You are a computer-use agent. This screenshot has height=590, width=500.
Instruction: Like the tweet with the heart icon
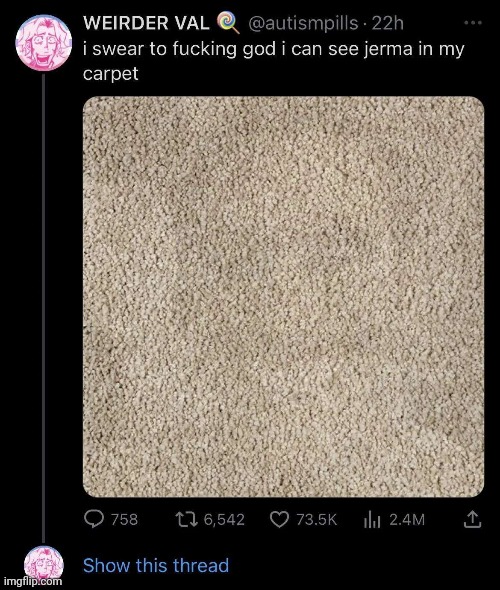click(280, 520)
